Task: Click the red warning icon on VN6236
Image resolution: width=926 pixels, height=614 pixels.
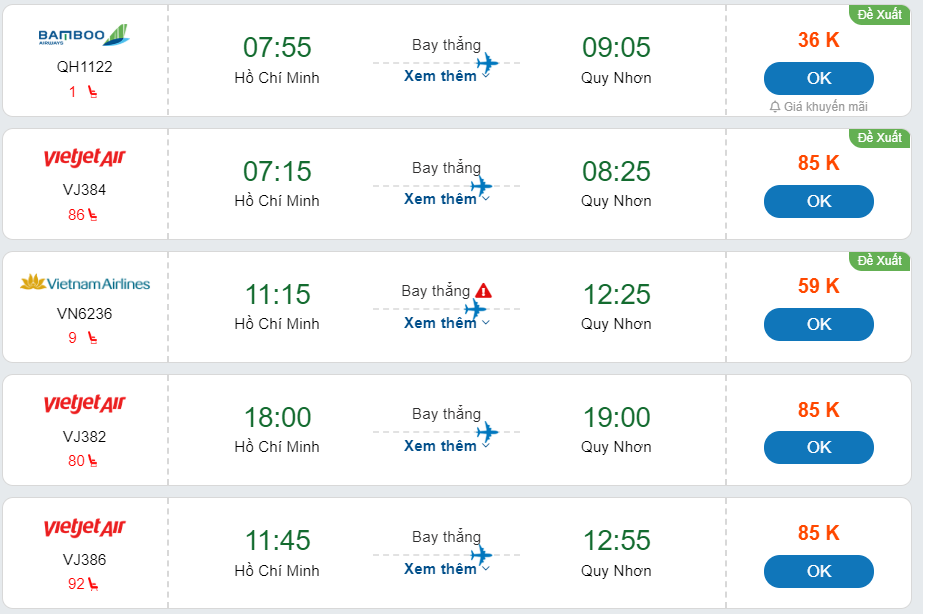Action: point(484,291)
